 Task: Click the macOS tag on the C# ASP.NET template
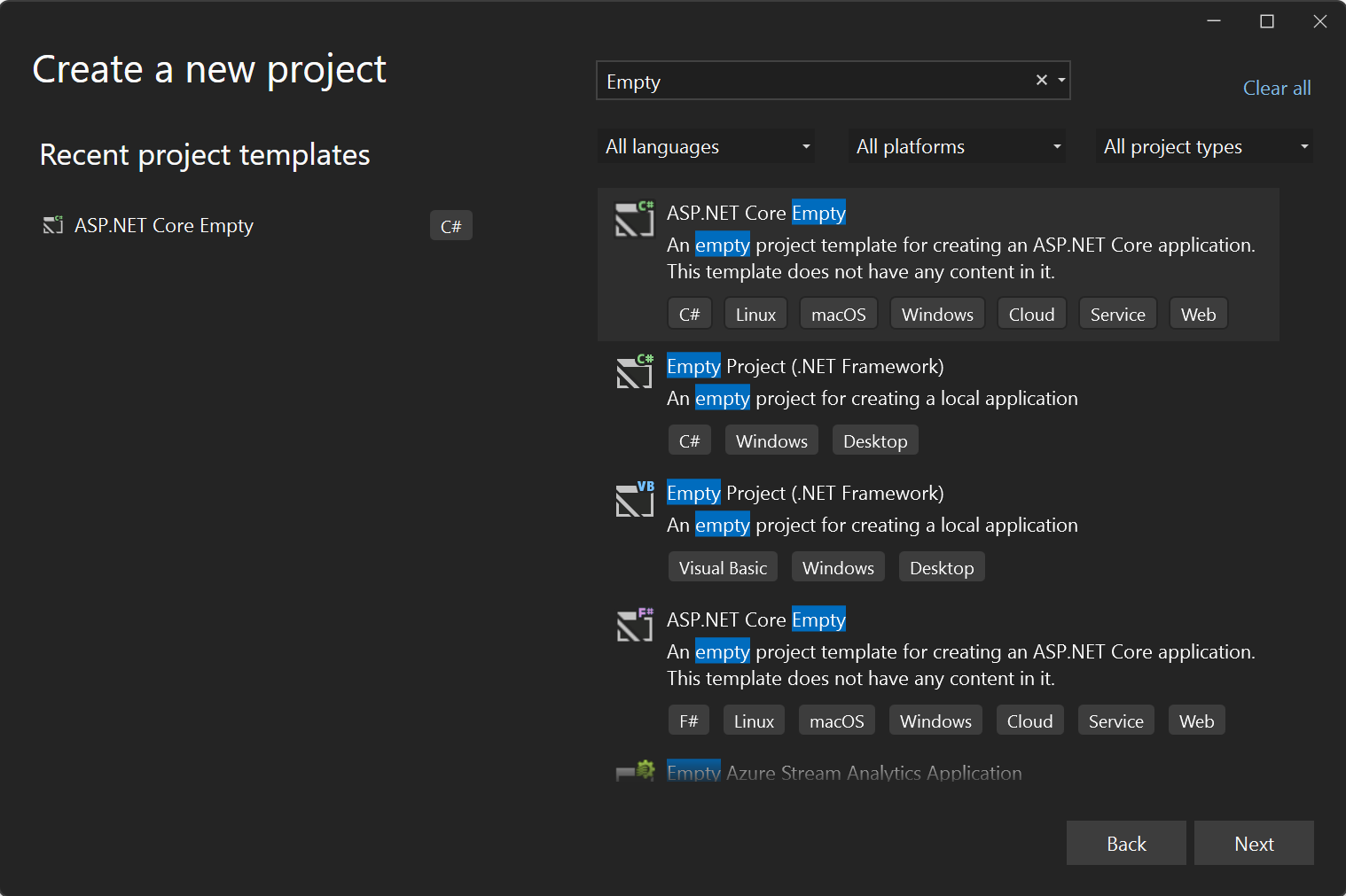839,314
